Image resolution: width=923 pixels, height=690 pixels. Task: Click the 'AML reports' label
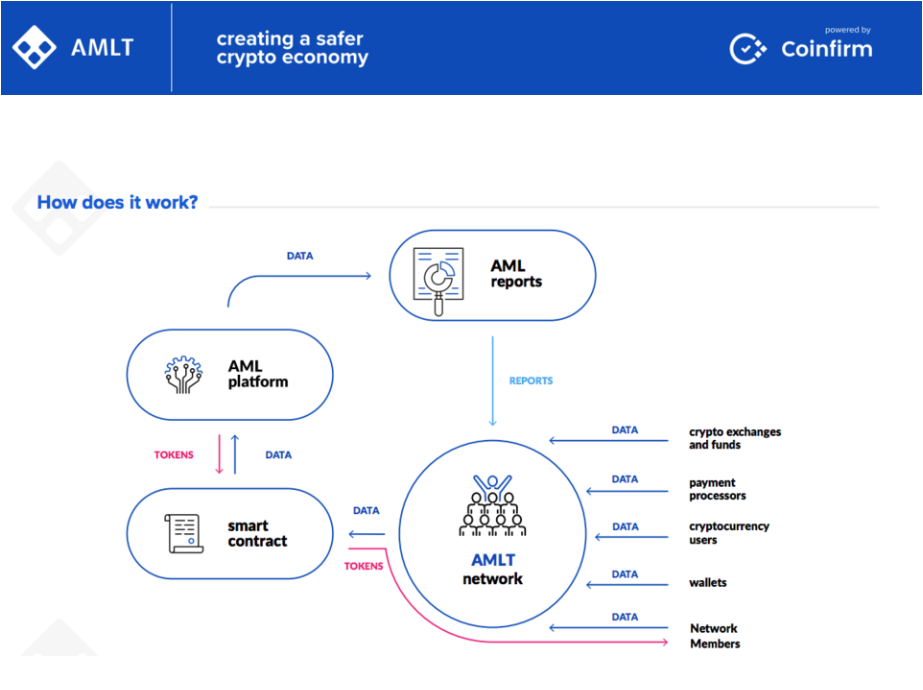516,274
